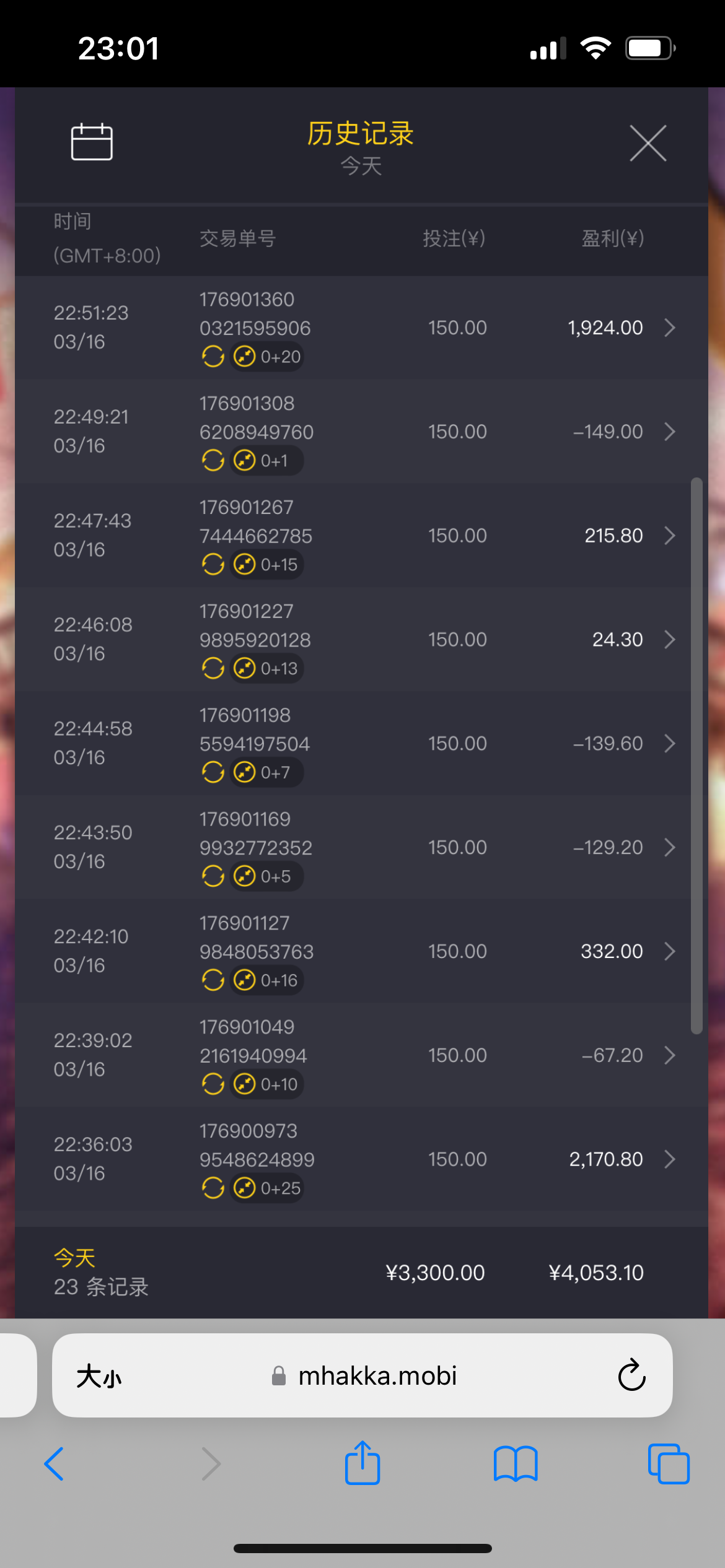Tap the Safari share icon

[x=362, y=1463]
